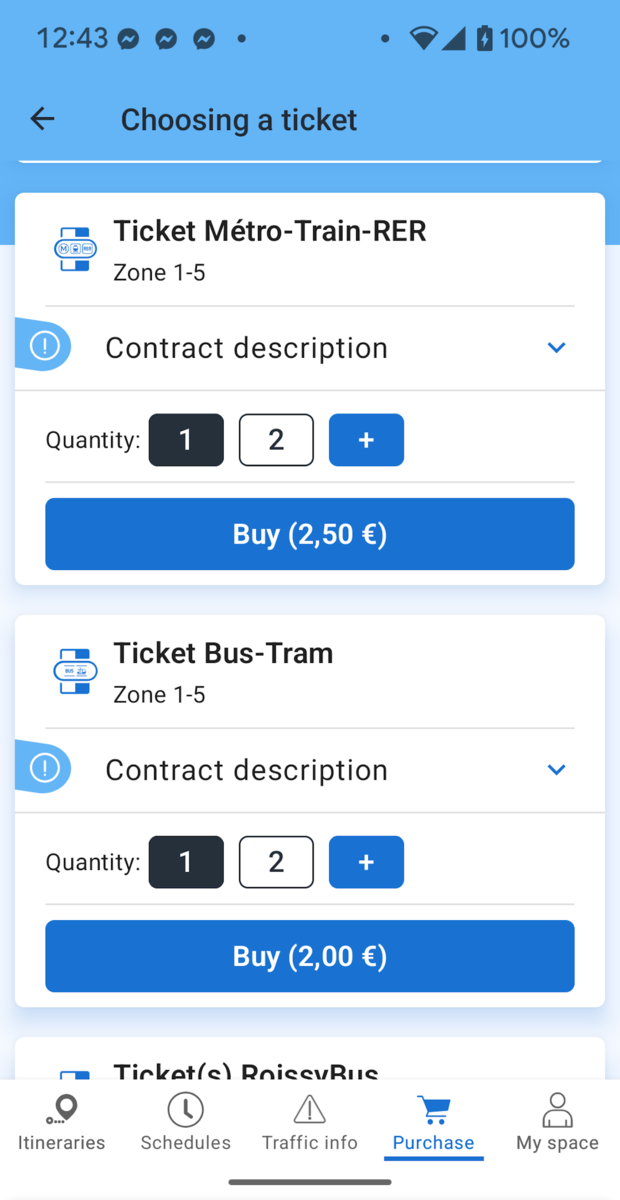Select quantity 2 for Métro-Train-RER ticket
This screenshot has width=620, height=1200.
point(276,440)
